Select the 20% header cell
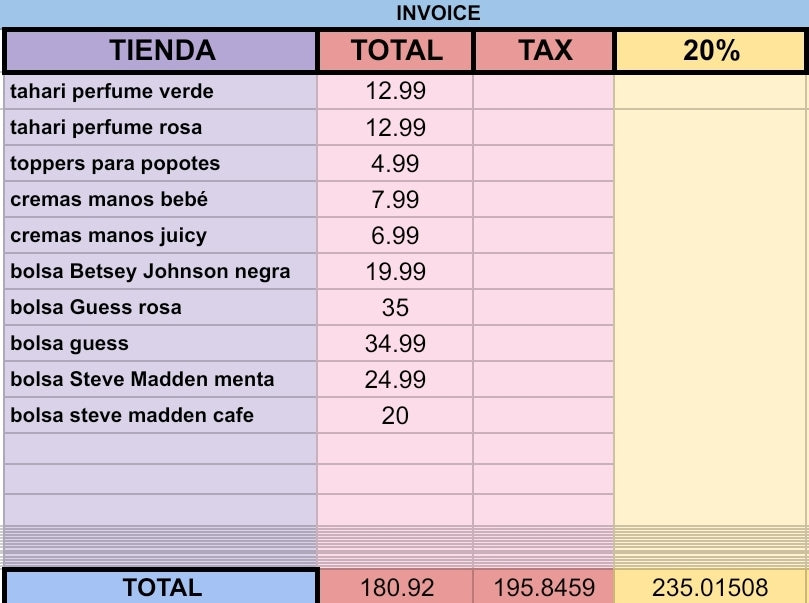This screenshot has width=809, height=603. click(x=711, y=50)
